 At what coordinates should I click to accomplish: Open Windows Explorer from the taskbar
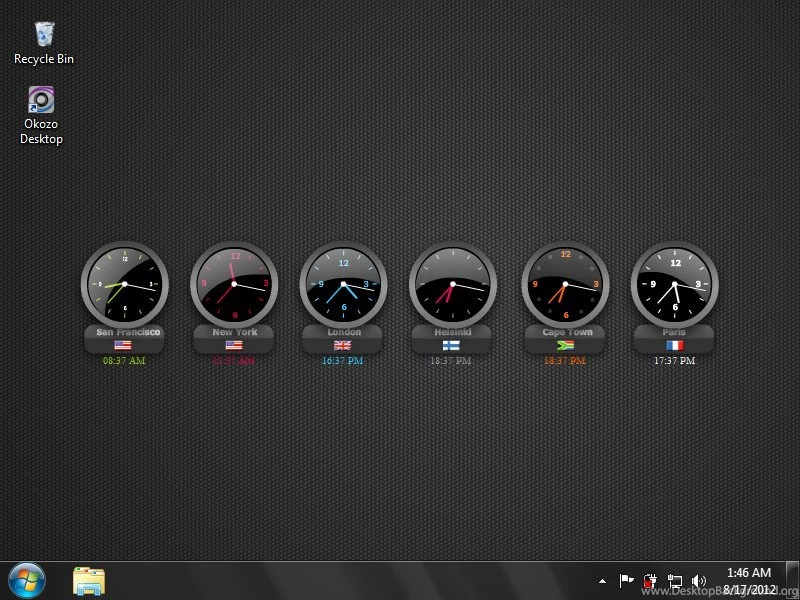tap(89, 580)
